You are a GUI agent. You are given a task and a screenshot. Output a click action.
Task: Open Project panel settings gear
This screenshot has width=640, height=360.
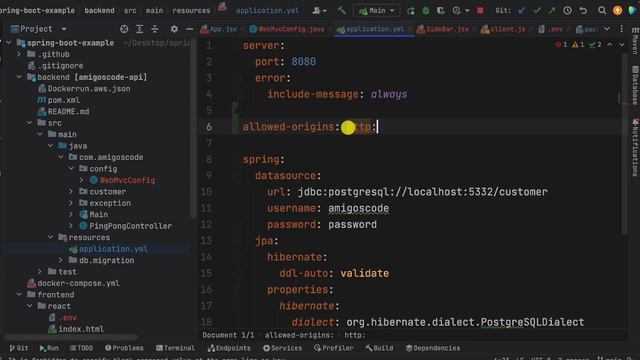[x=174, y=29]
